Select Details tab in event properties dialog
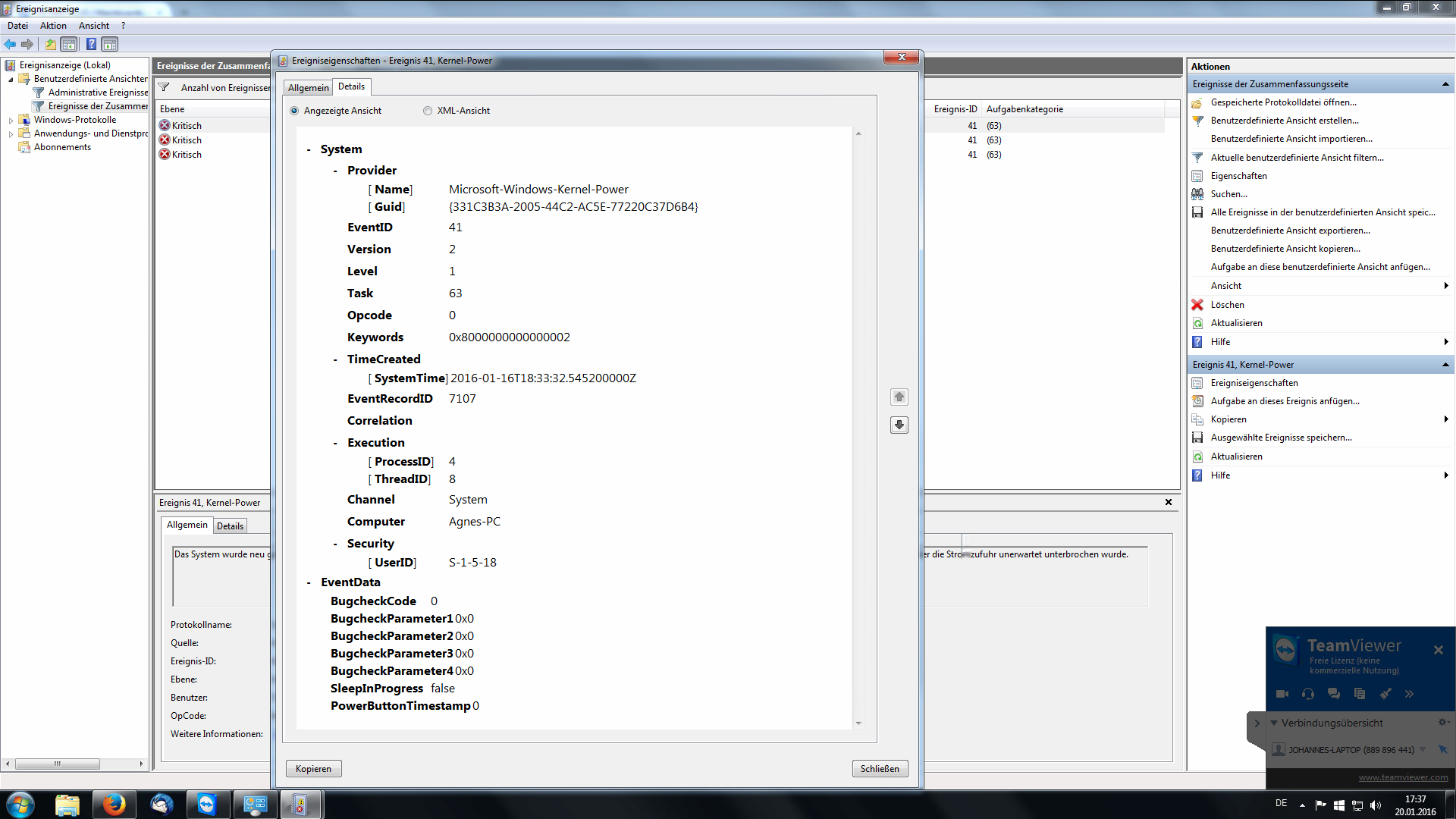The image size is (1456, 819). (x=352, y=86)
